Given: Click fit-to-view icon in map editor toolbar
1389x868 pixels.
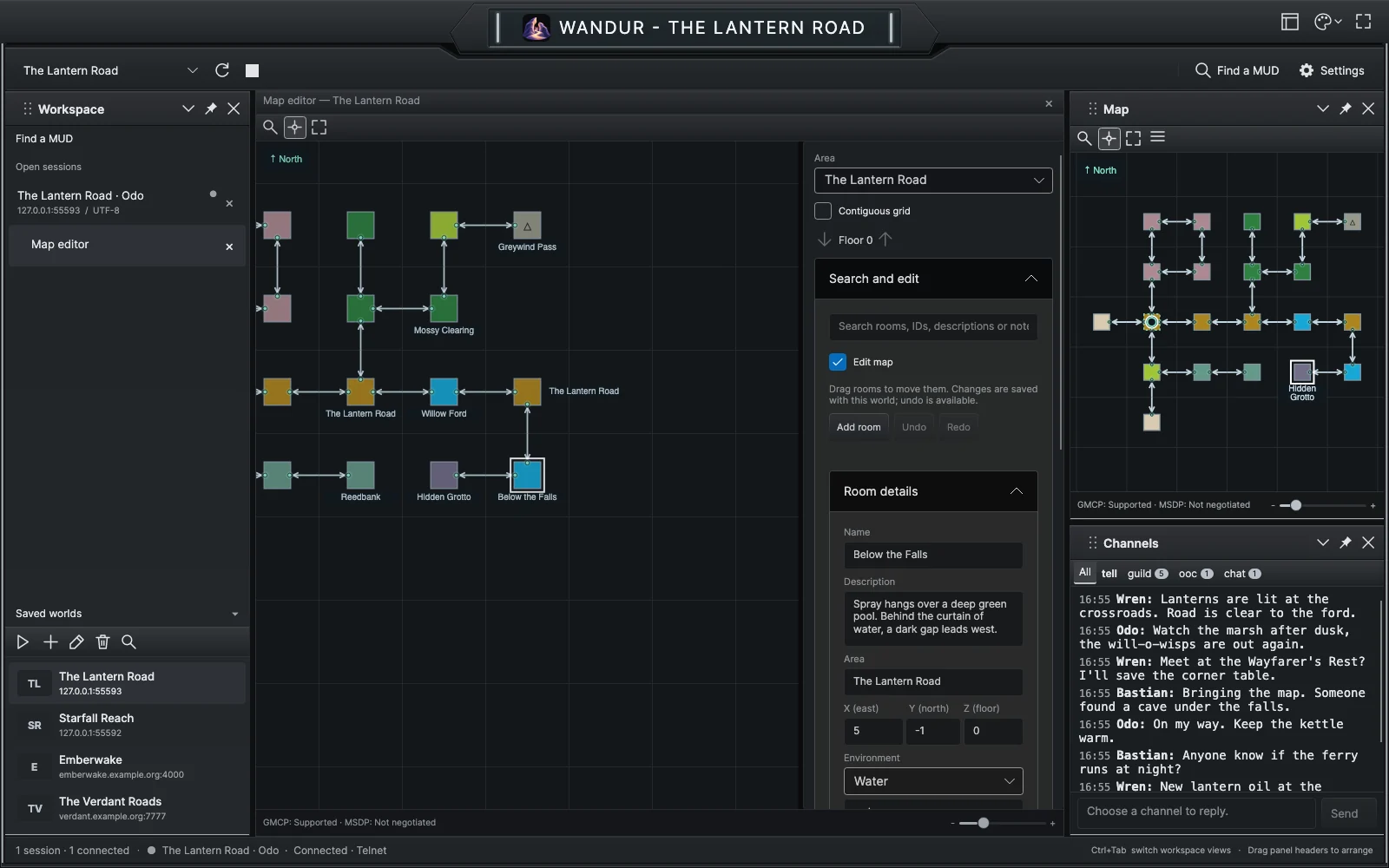Looking at the screenshot, I should tap(319, 128).
